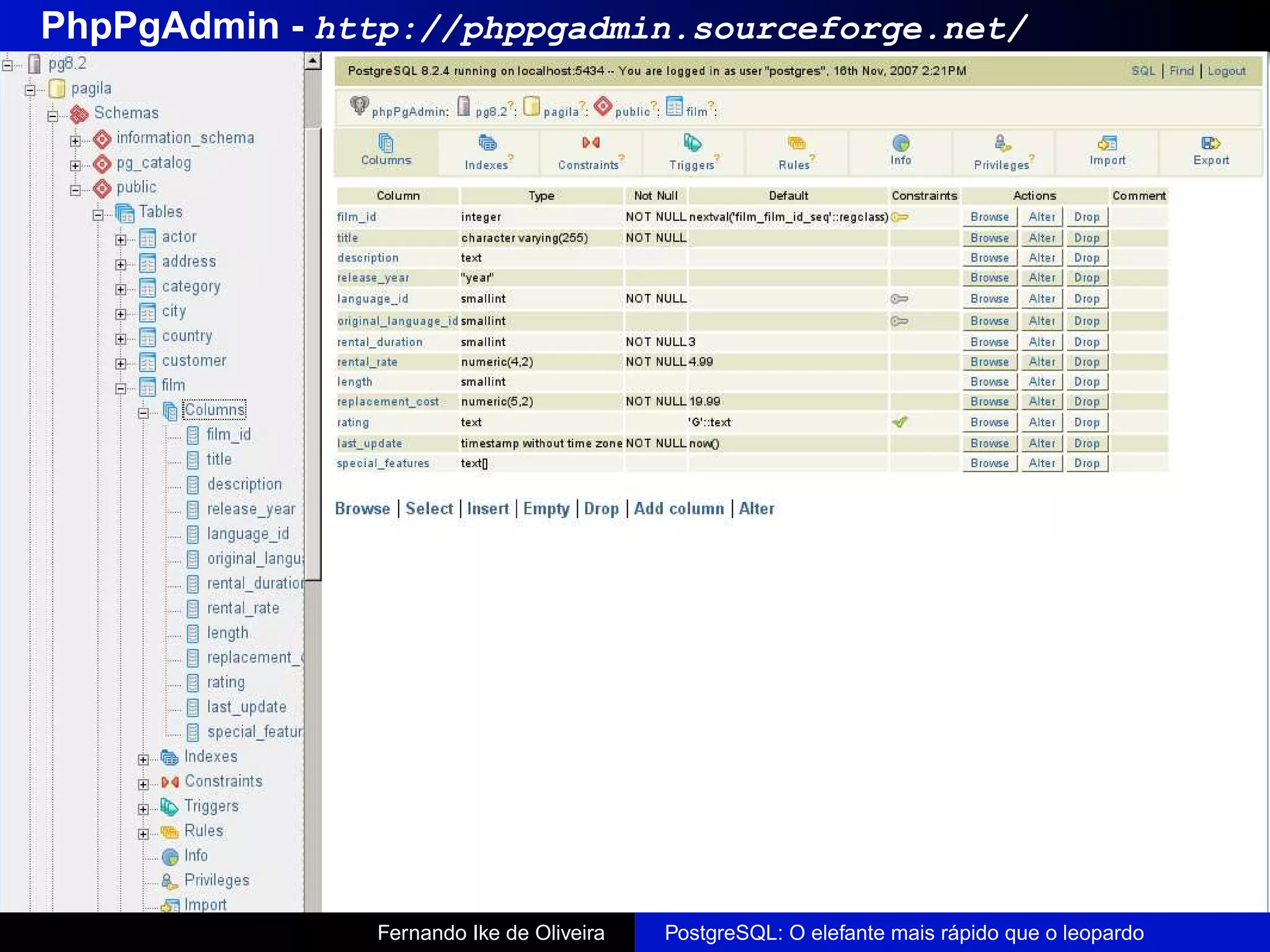Click the bottom Alter table link

pyautogui.click(x=756, y=509)
